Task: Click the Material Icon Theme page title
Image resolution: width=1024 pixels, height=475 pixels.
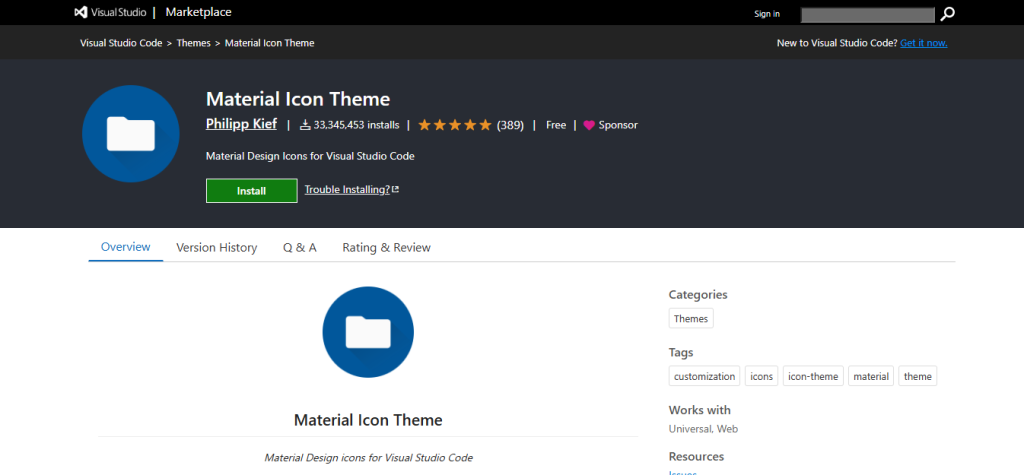Action: (298, 99)
